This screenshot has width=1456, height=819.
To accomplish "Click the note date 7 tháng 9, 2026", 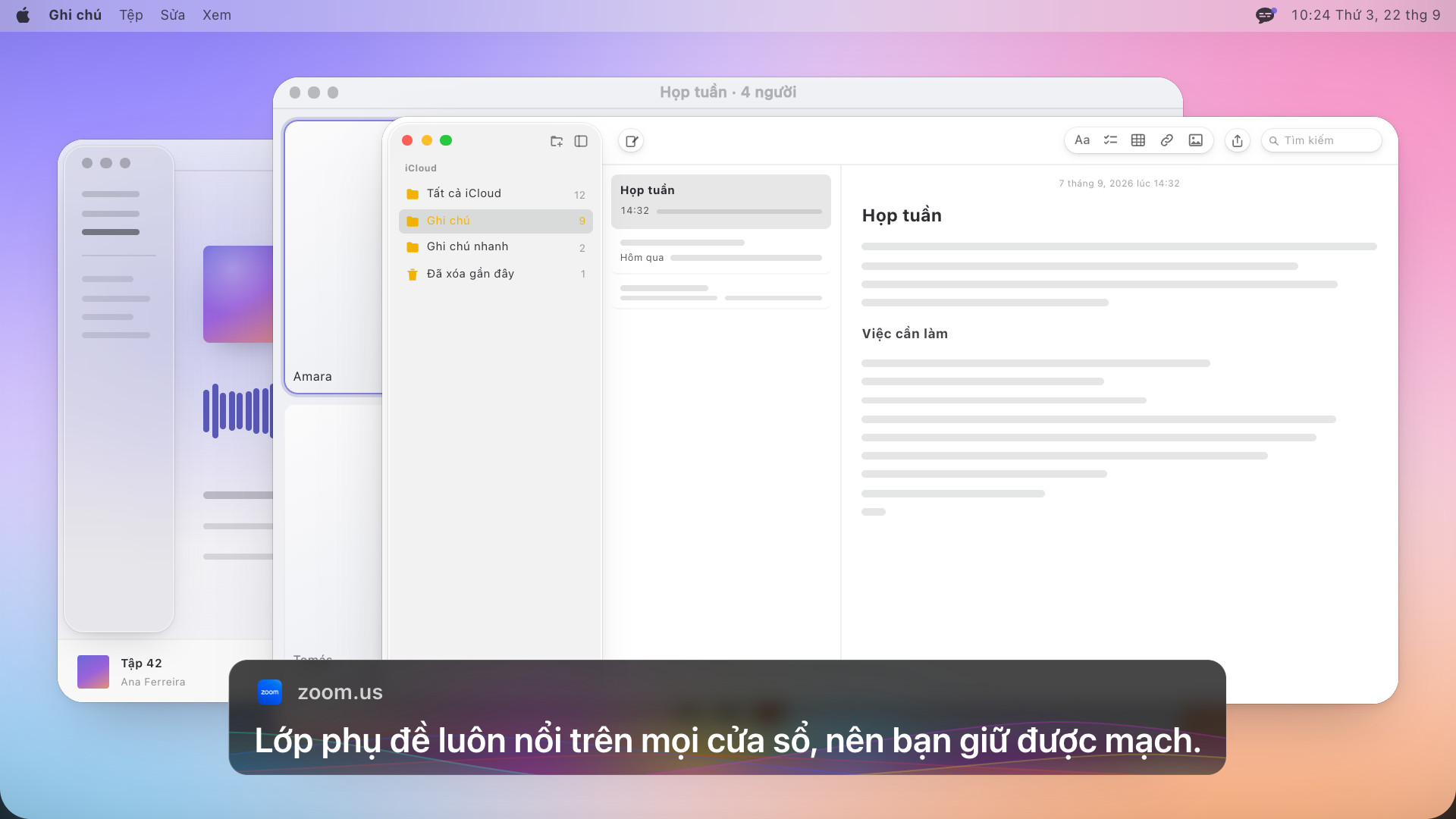I will 1119,184.
